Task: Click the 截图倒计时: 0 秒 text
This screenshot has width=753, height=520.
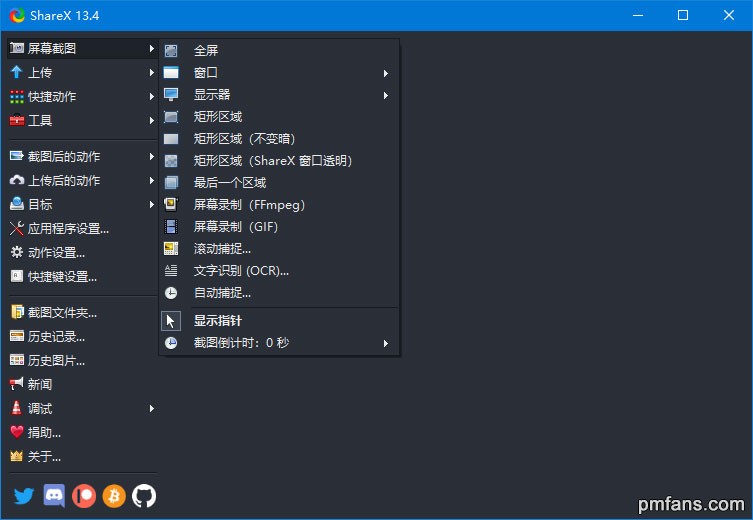Action: click(242, 343)
